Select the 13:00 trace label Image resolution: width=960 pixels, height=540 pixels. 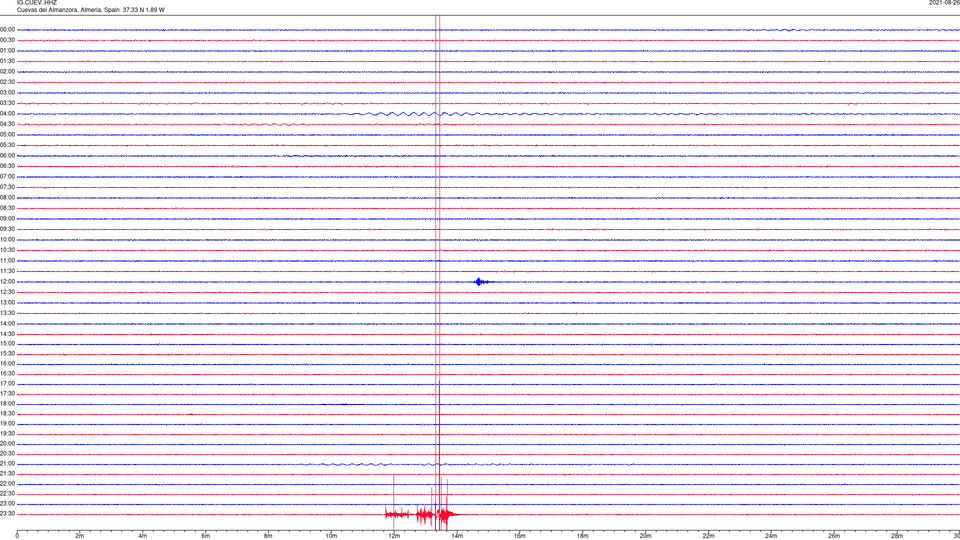coord(7,302)
